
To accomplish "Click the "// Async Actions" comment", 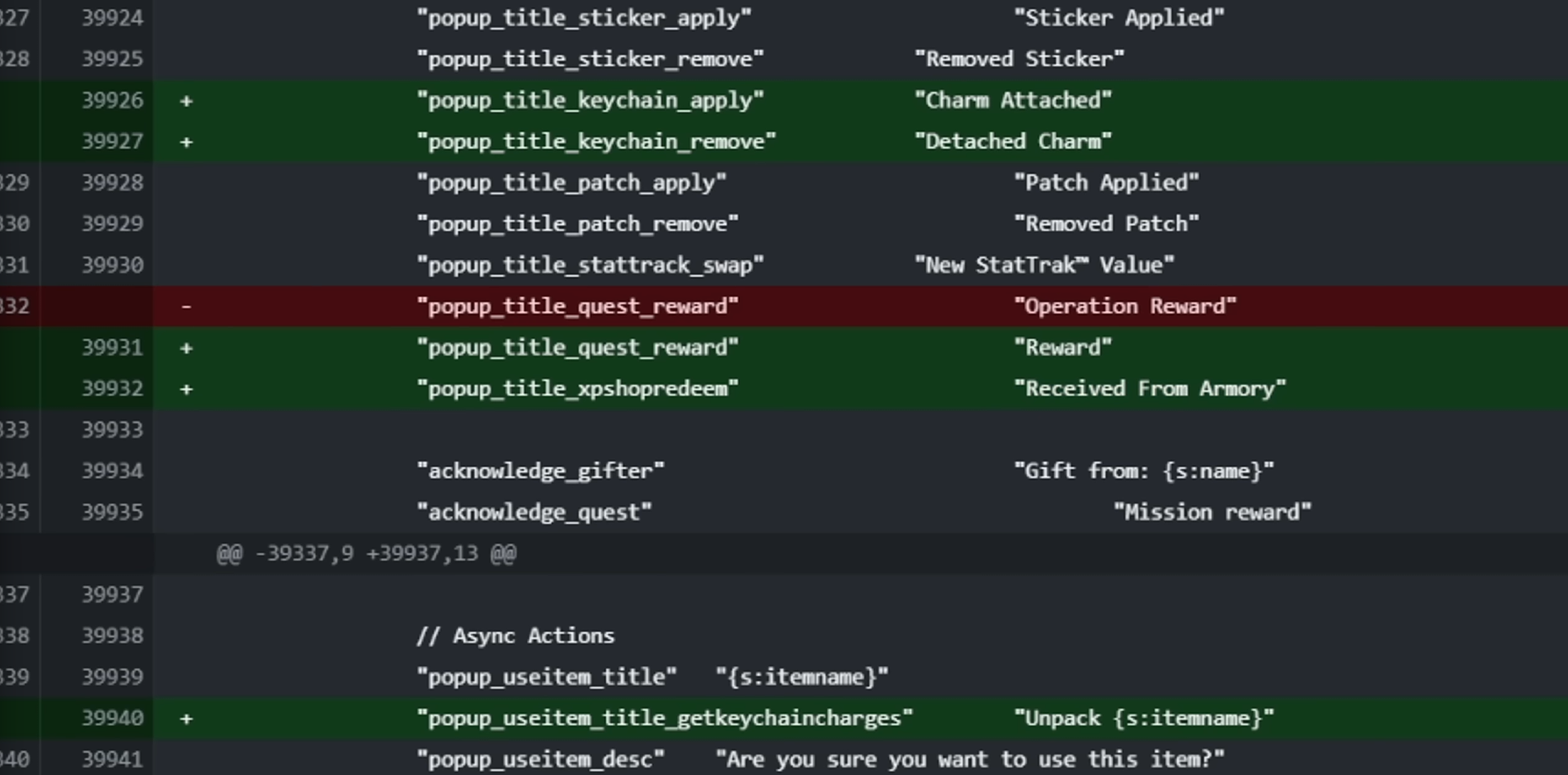I will pyautogui.click(x=515, y=635).
